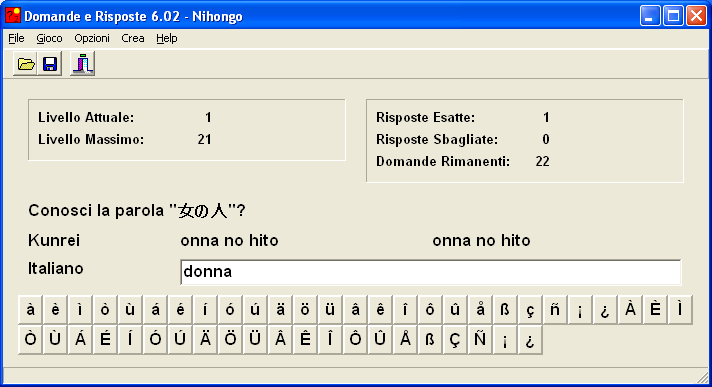The width and height of the screenshot is (712, 387).
Task: Insert uppercase È grave character button
Action: click(655, 310)
